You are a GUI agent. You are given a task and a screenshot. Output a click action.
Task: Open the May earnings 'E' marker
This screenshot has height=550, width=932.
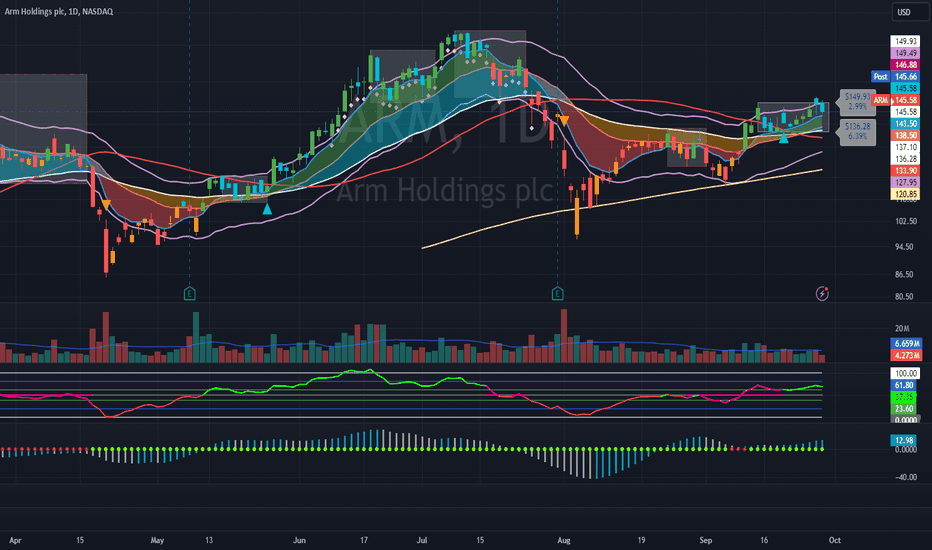coord(190,293)
